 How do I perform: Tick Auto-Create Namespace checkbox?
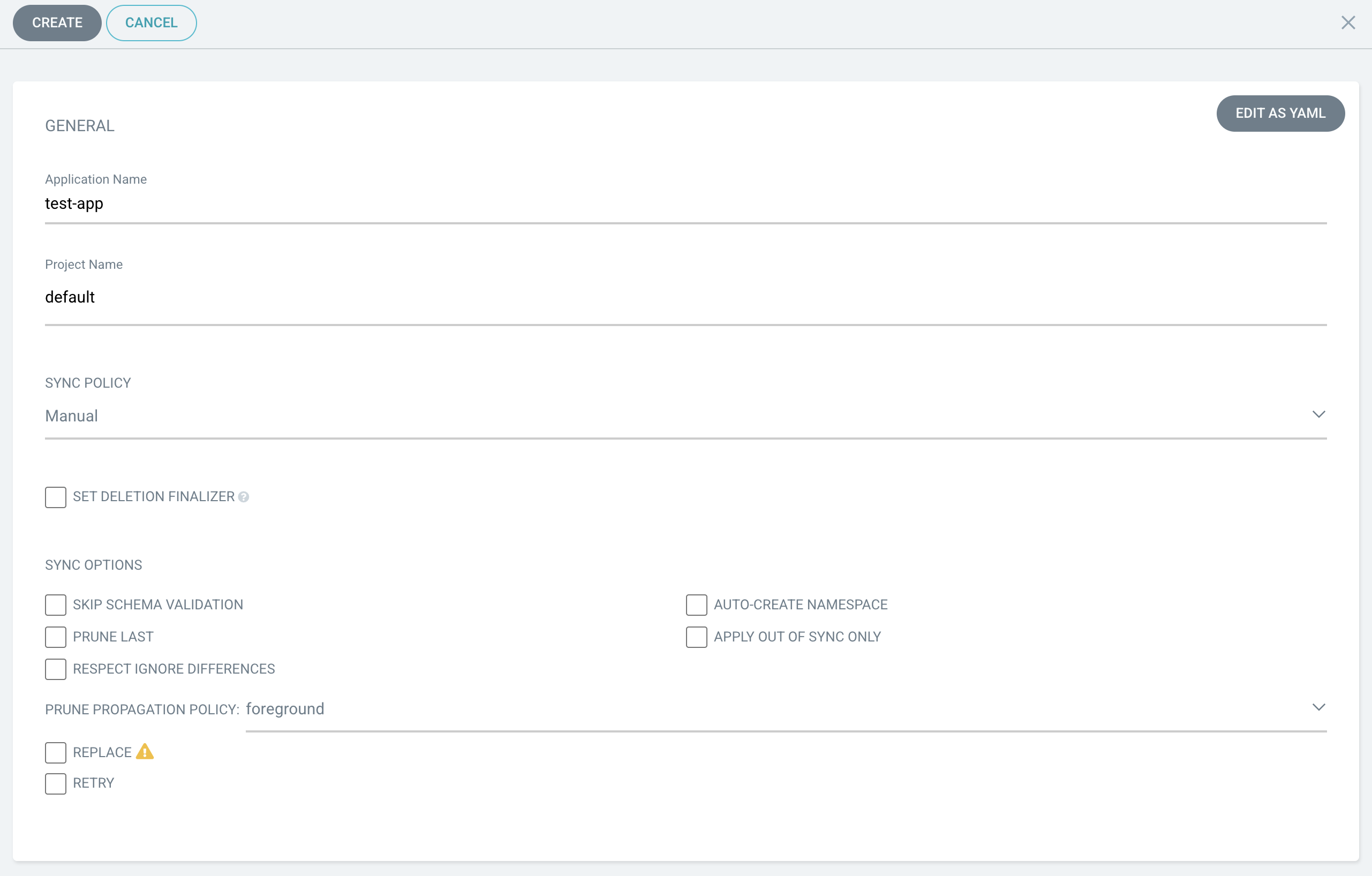pyautogui.click(x=696, y=605)
